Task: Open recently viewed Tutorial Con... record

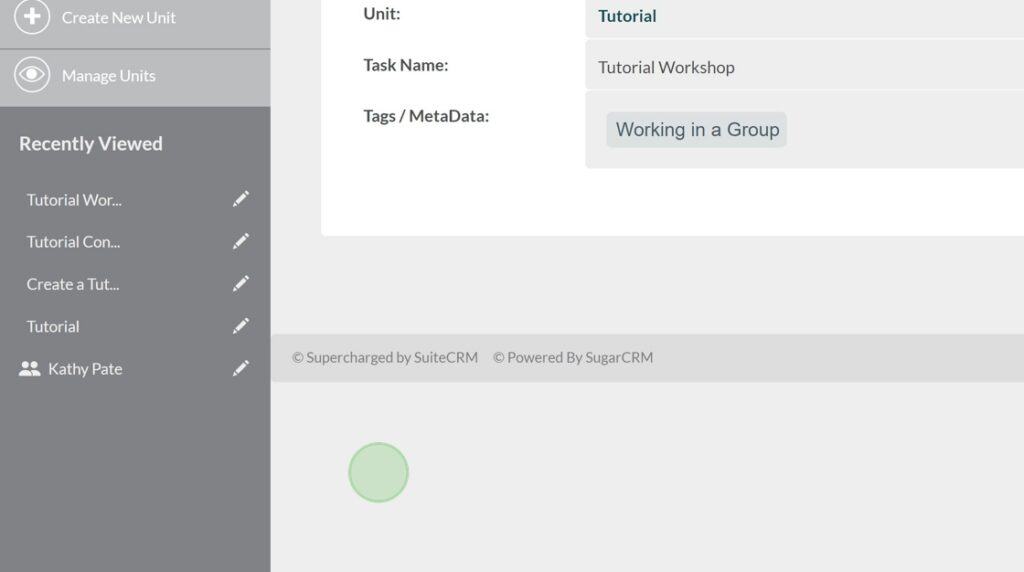Action: [73, 242]
